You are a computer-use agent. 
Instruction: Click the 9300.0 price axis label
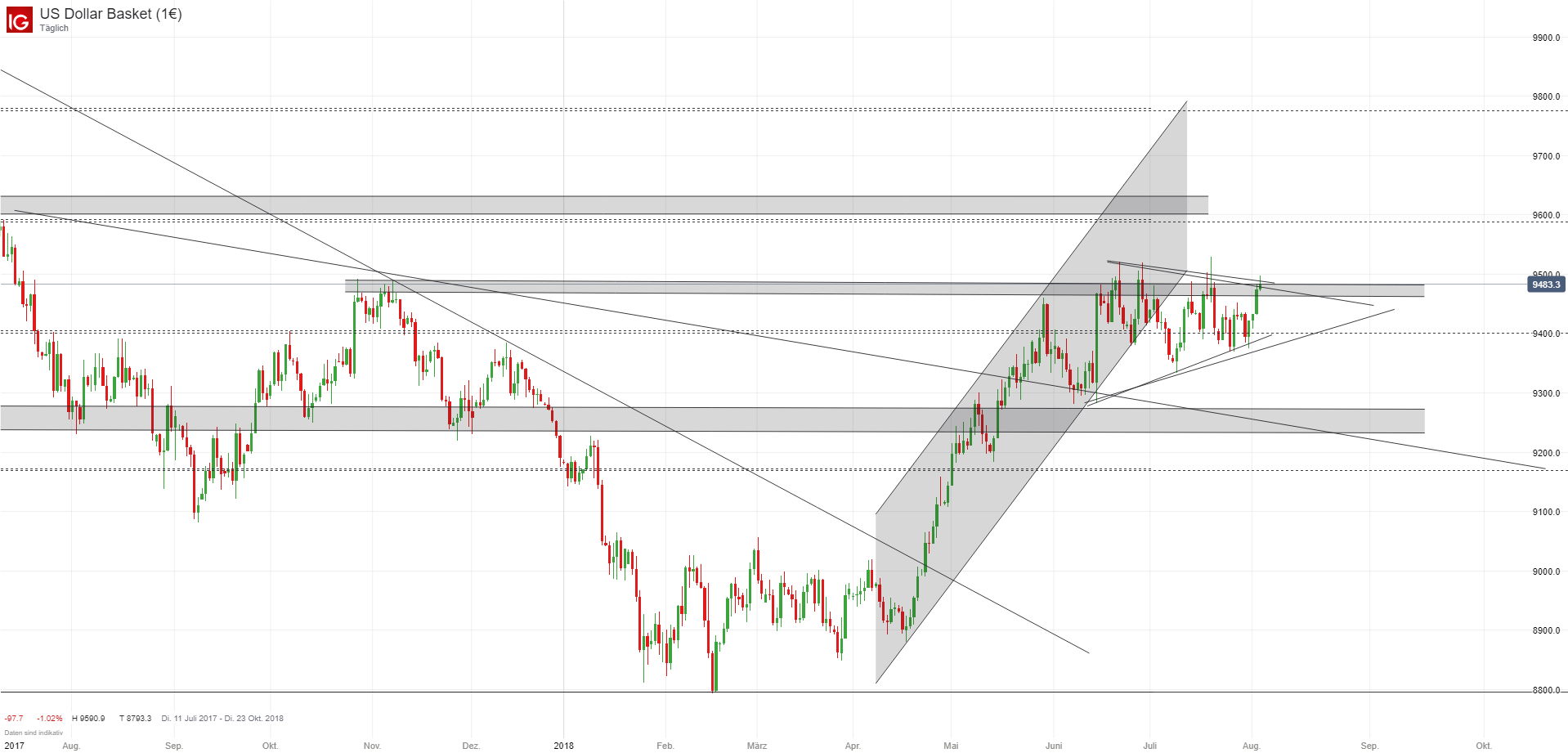click(x=1546, y=393)
